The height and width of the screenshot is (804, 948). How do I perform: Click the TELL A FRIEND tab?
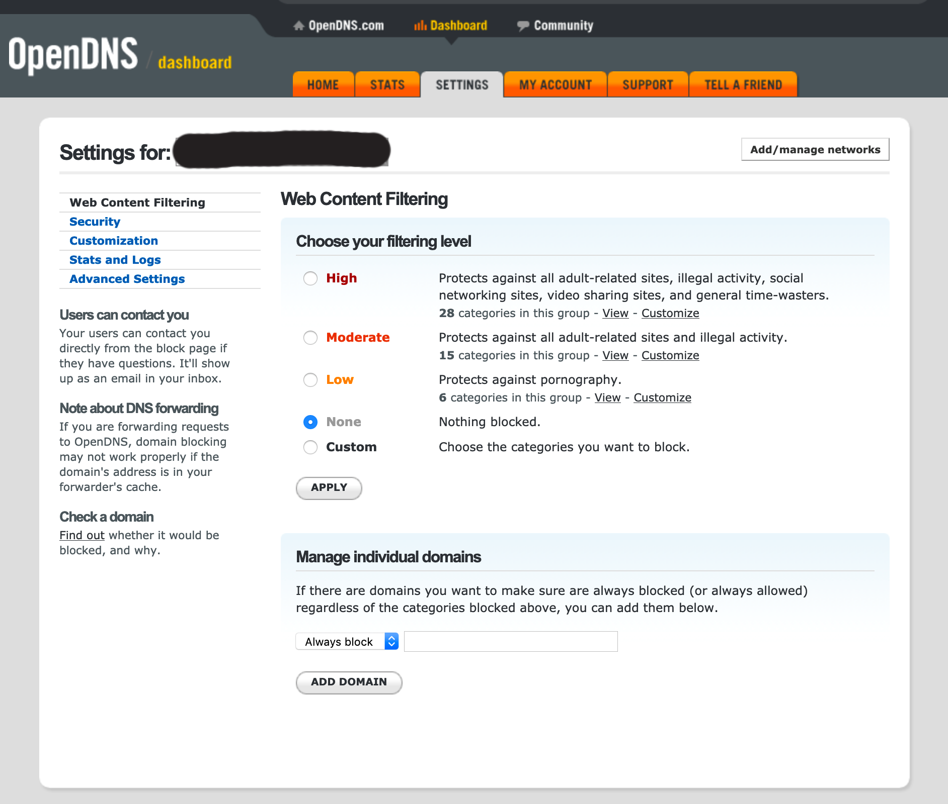click(x=743, y=85)
